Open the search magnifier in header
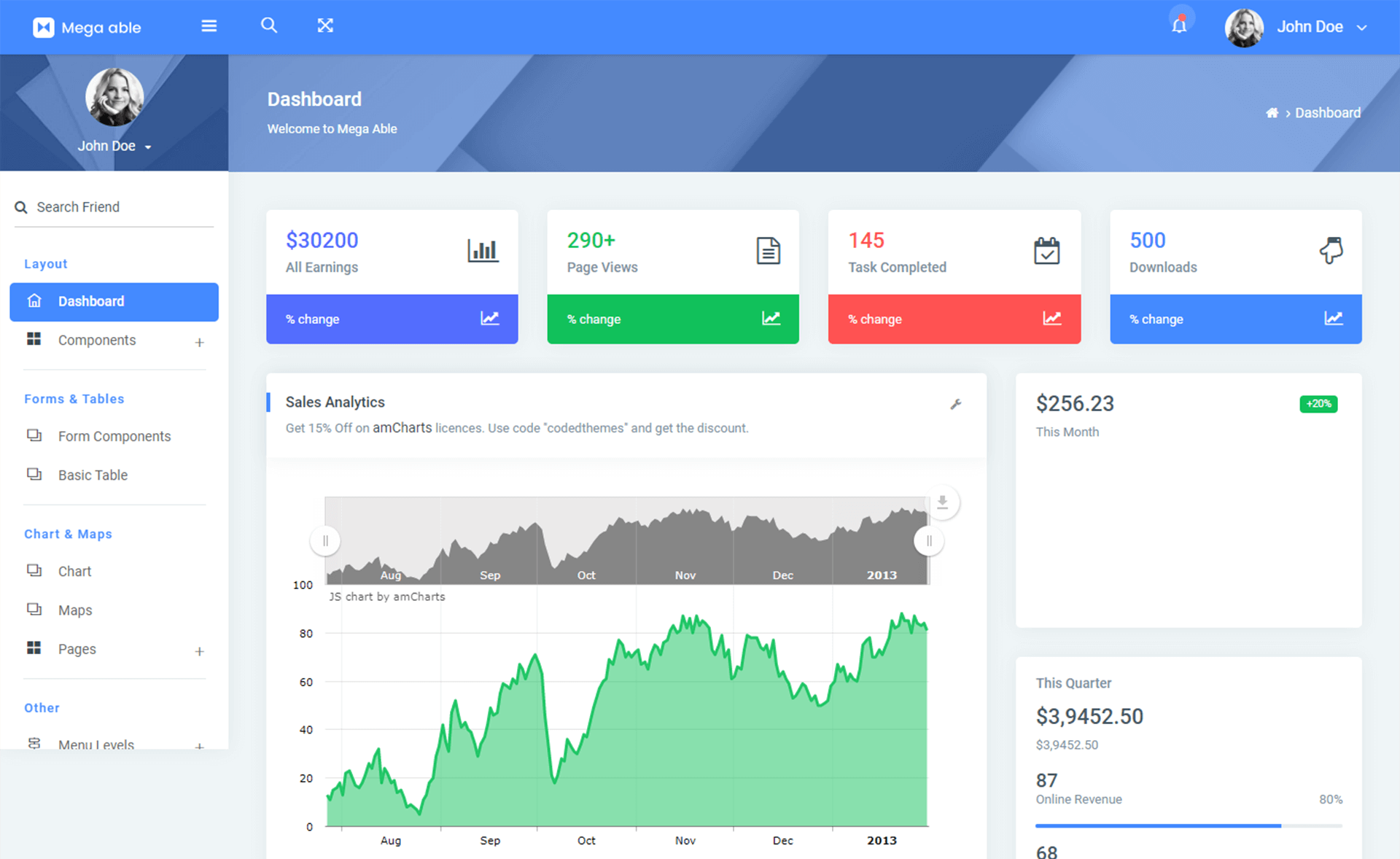Screen dimensions: 1400x859 tap(269, 26)
